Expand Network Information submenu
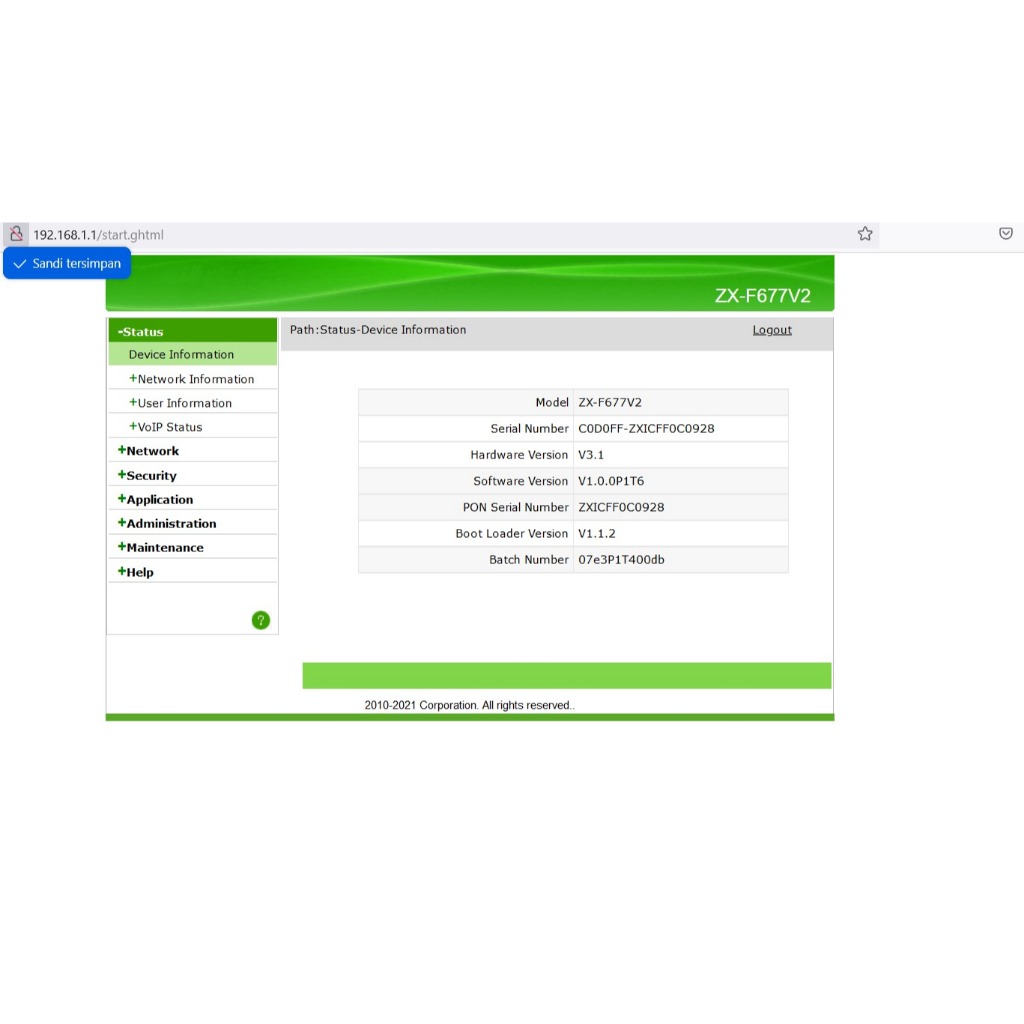1024x1024 pixels. pyautogui.click(x=195, y=379)
